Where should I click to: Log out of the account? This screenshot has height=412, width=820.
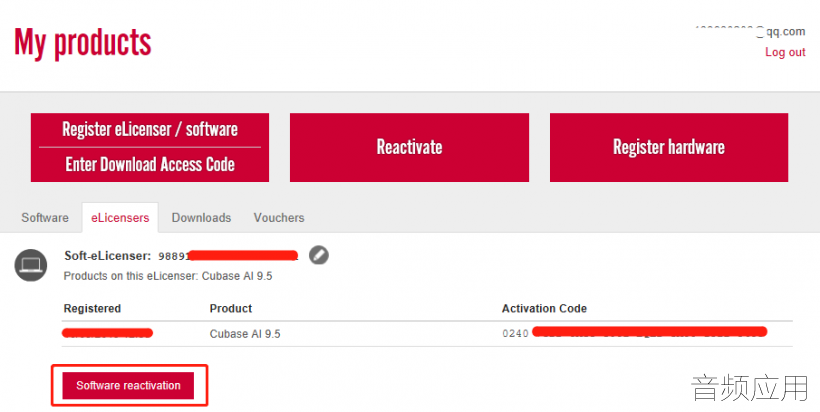785,52
